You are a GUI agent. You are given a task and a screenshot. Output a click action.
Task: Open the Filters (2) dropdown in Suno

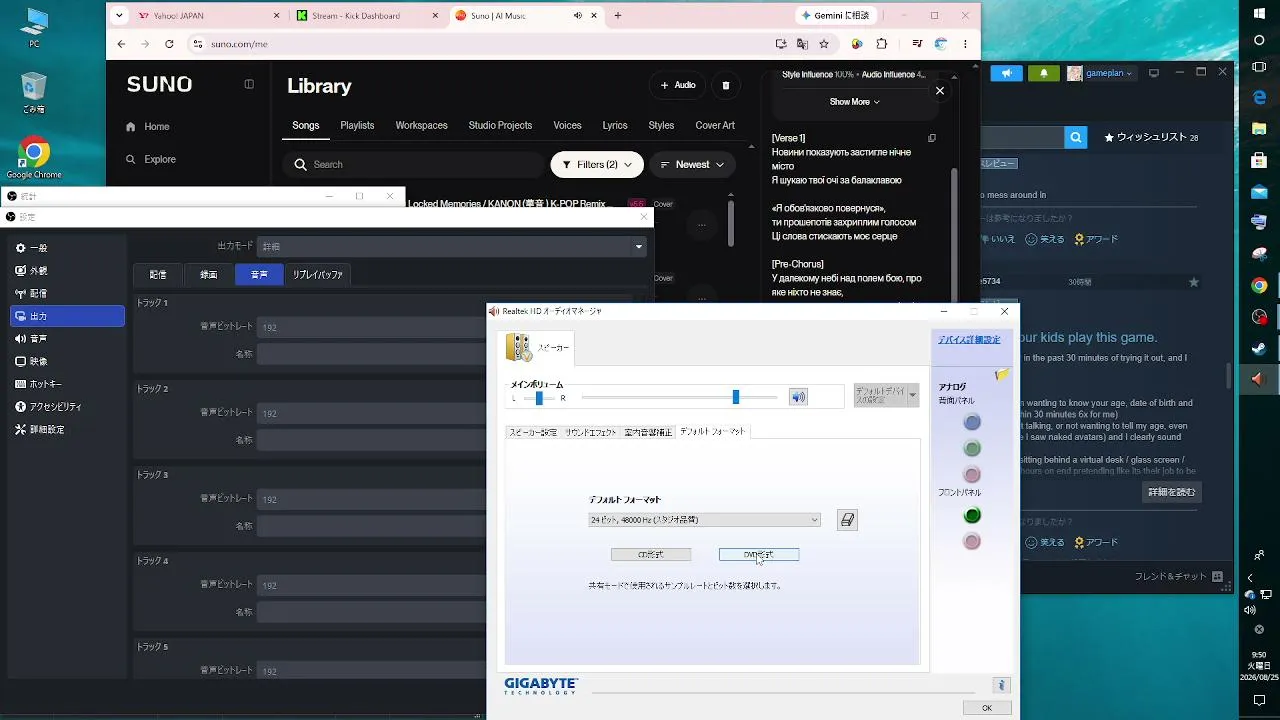pos(597,165)
